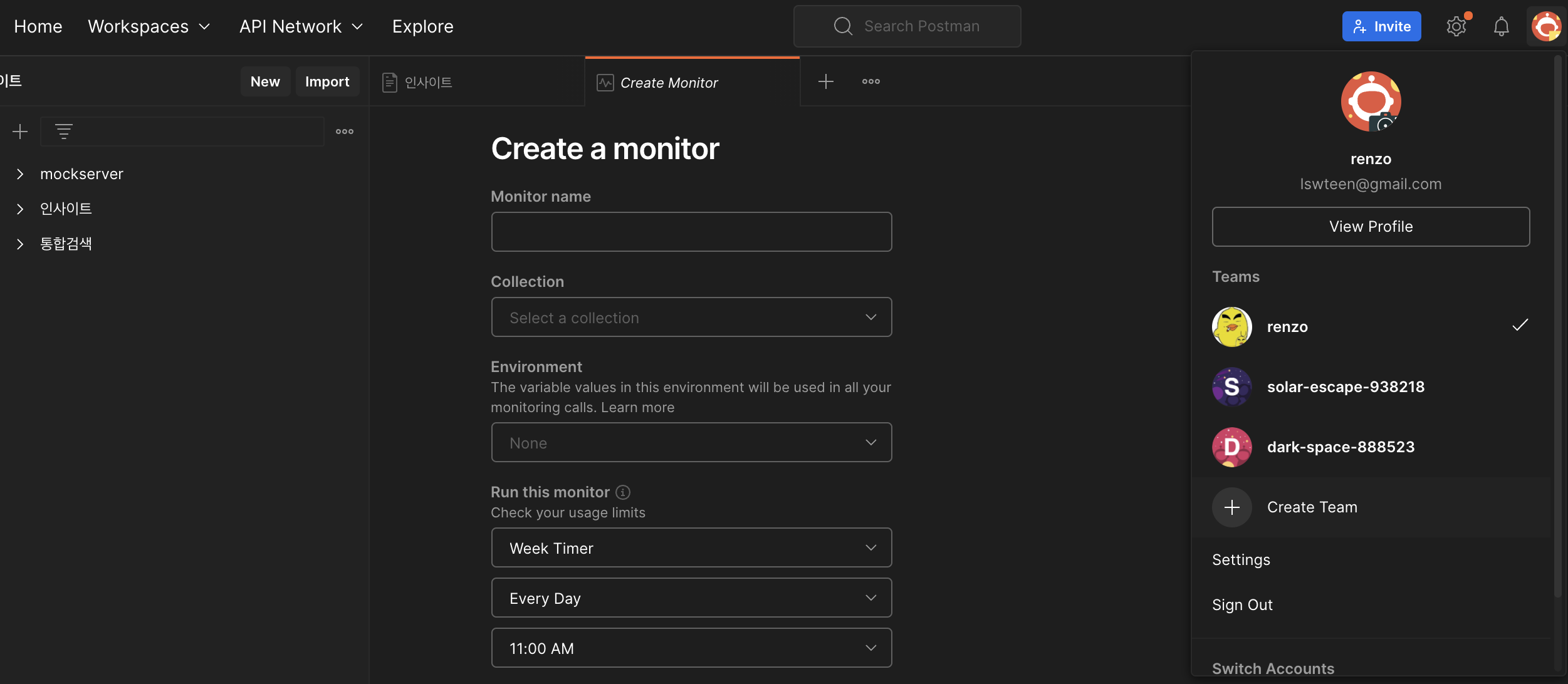Viewport: 1568px width, 684px height.
Task: Click the View Profile button
Action: coord(1370,227)
